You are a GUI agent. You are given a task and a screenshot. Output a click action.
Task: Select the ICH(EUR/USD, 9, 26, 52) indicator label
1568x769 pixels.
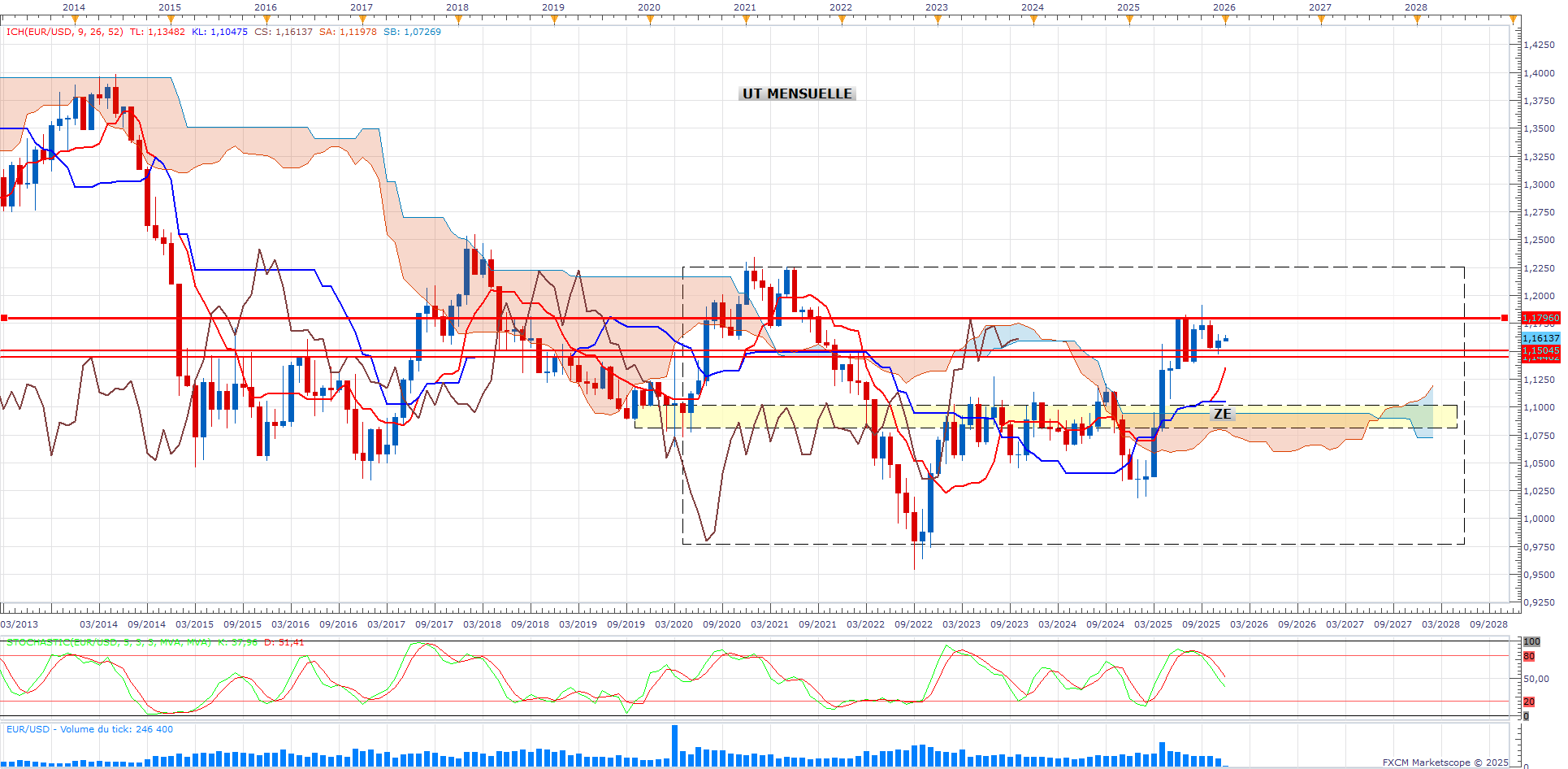[65, 32]
